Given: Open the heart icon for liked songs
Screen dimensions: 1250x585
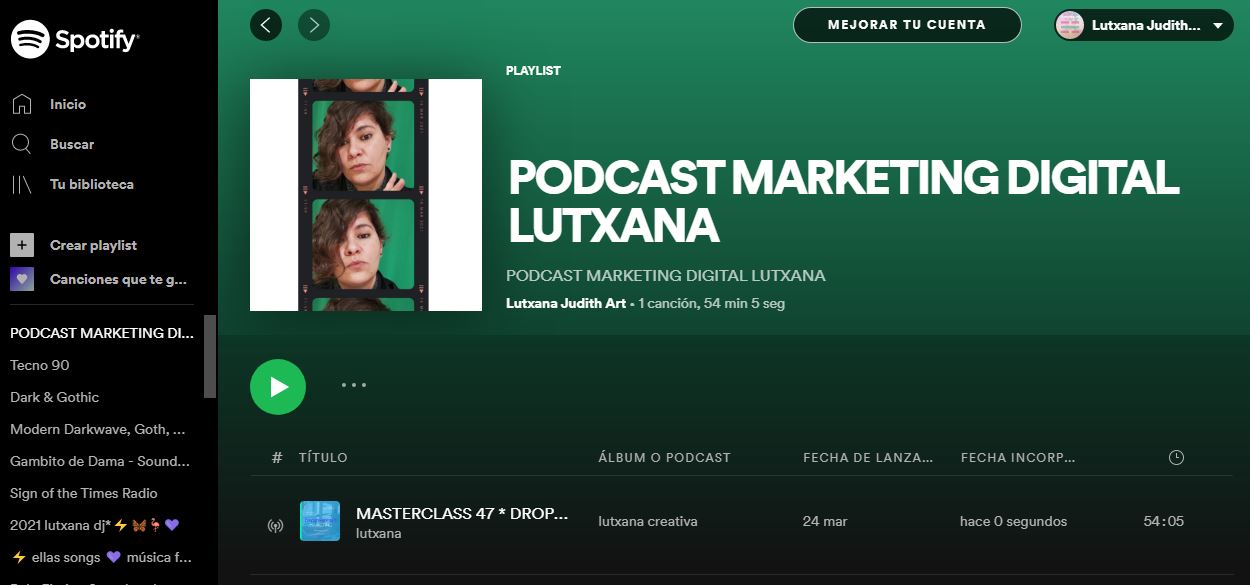Looking at the screenshot, I should (x=22, y=279).
